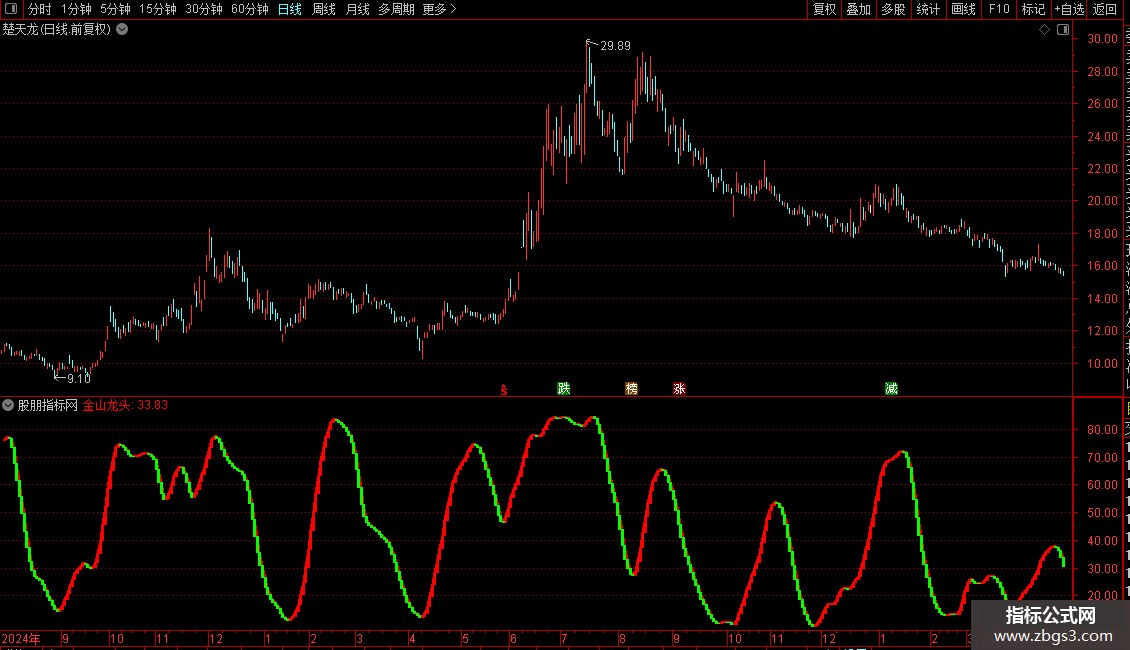Viewport: 1130px width, 650px height.
Task: Open the 复权 adjustment menu
Action: point(824,9)
